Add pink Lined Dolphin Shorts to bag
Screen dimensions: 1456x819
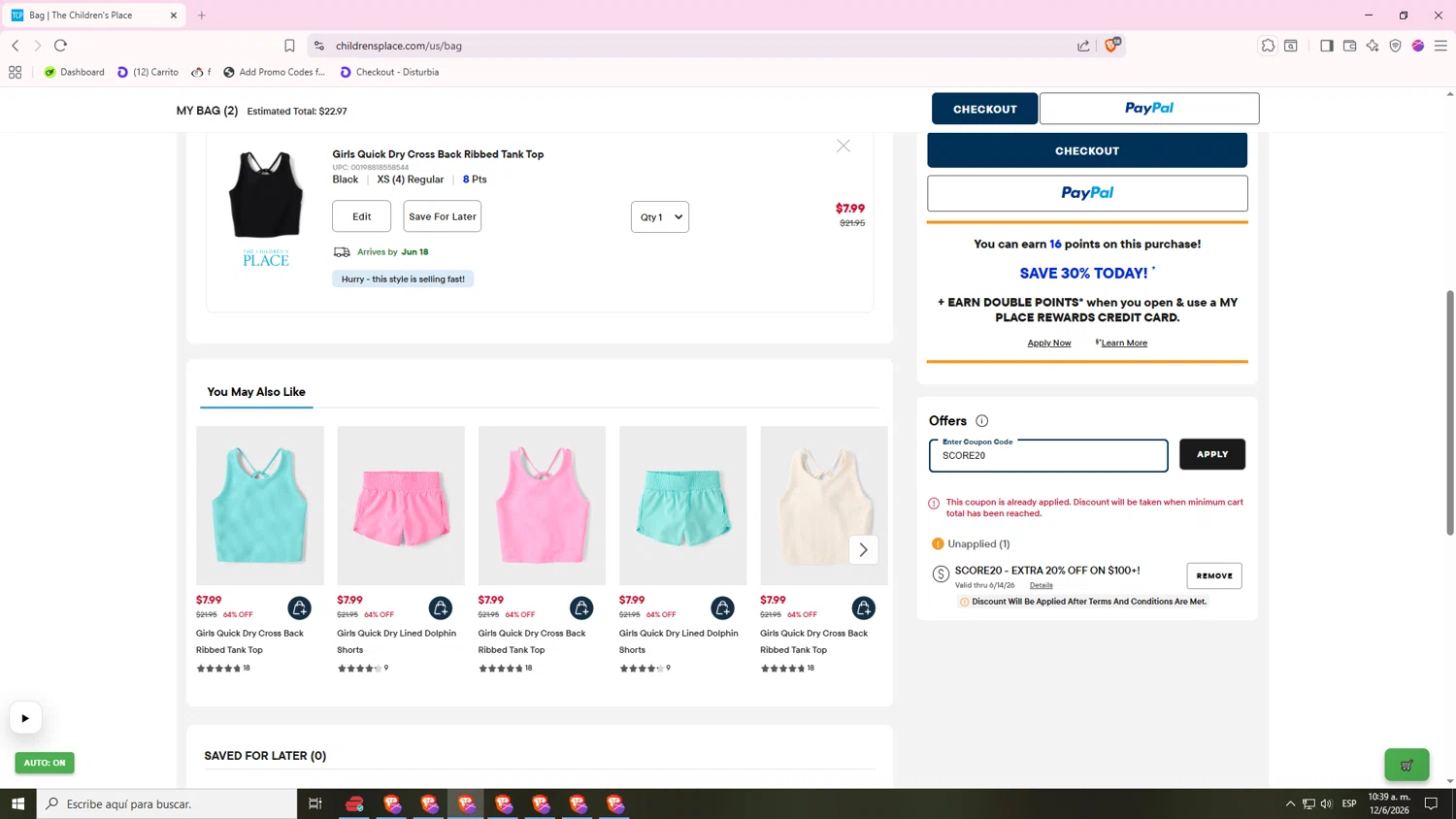pos(441,607)
